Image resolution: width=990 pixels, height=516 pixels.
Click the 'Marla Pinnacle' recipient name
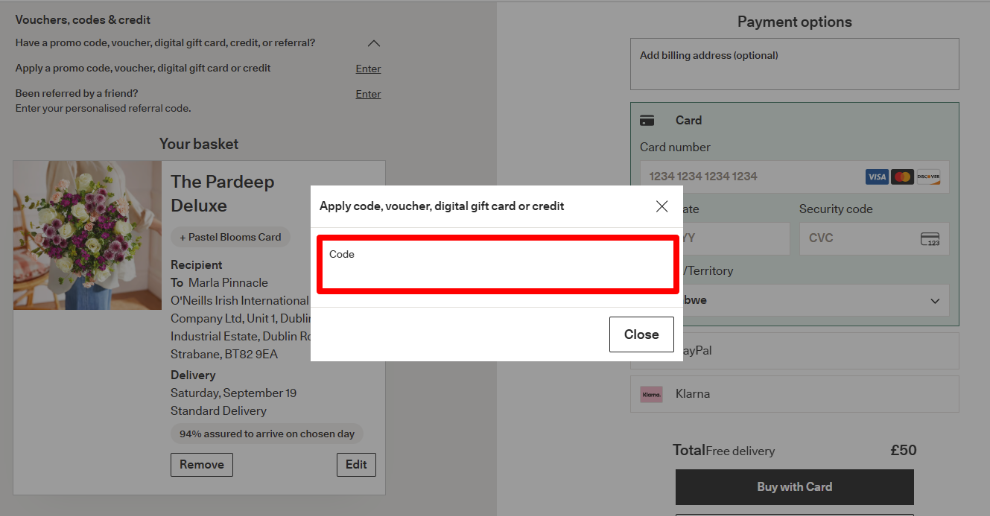[x=228, y=283]
